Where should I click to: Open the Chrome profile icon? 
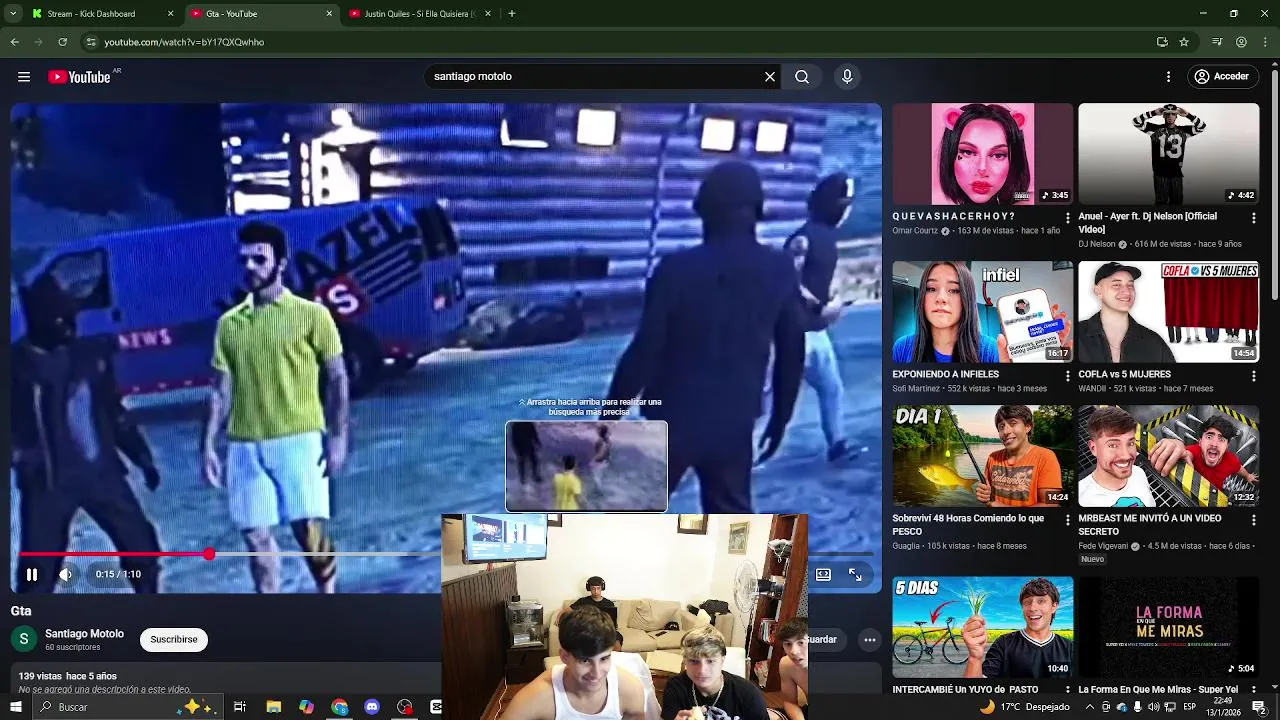1241,42
